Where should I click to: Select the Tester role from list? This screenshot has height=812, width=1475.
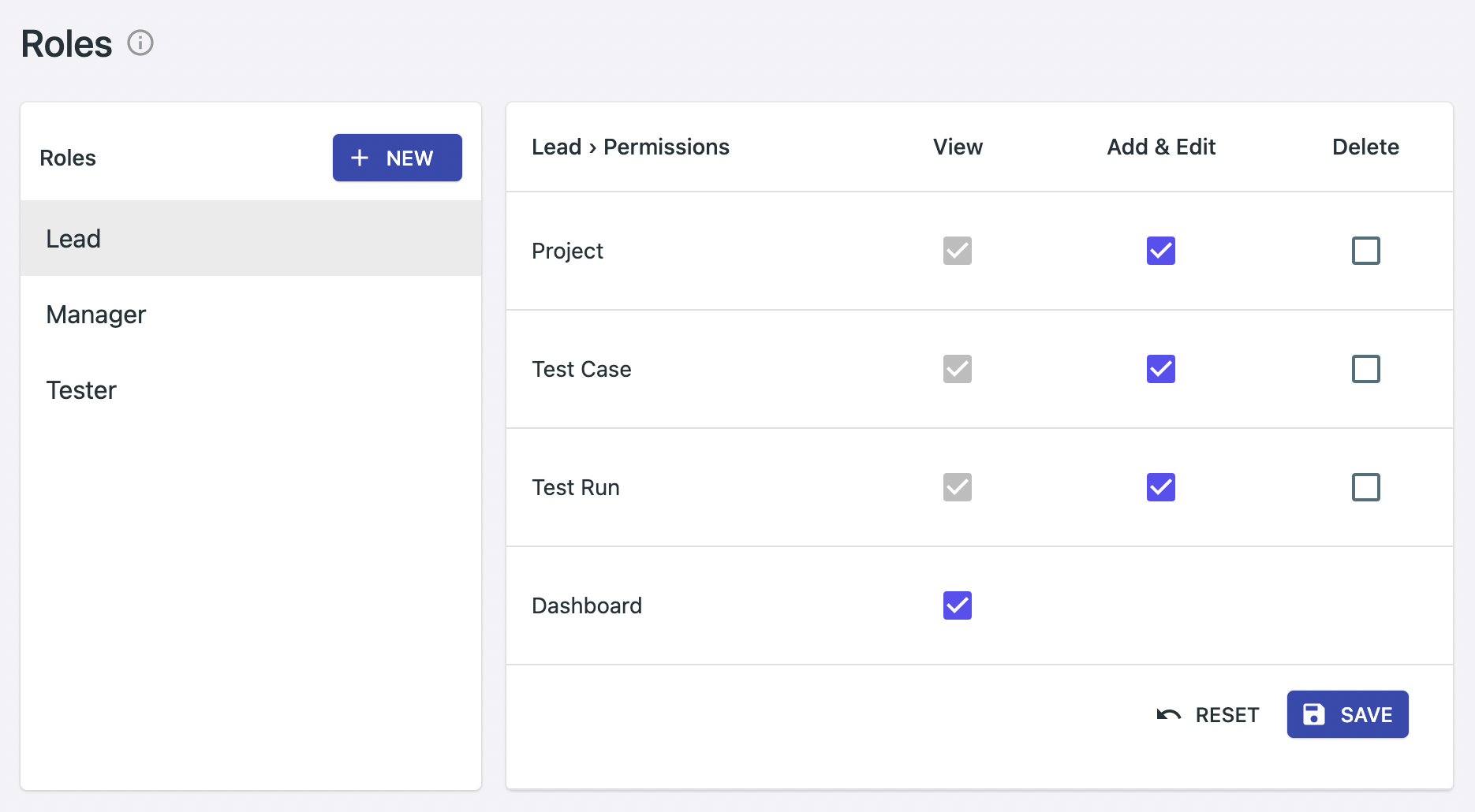click(x=81, y=389)
